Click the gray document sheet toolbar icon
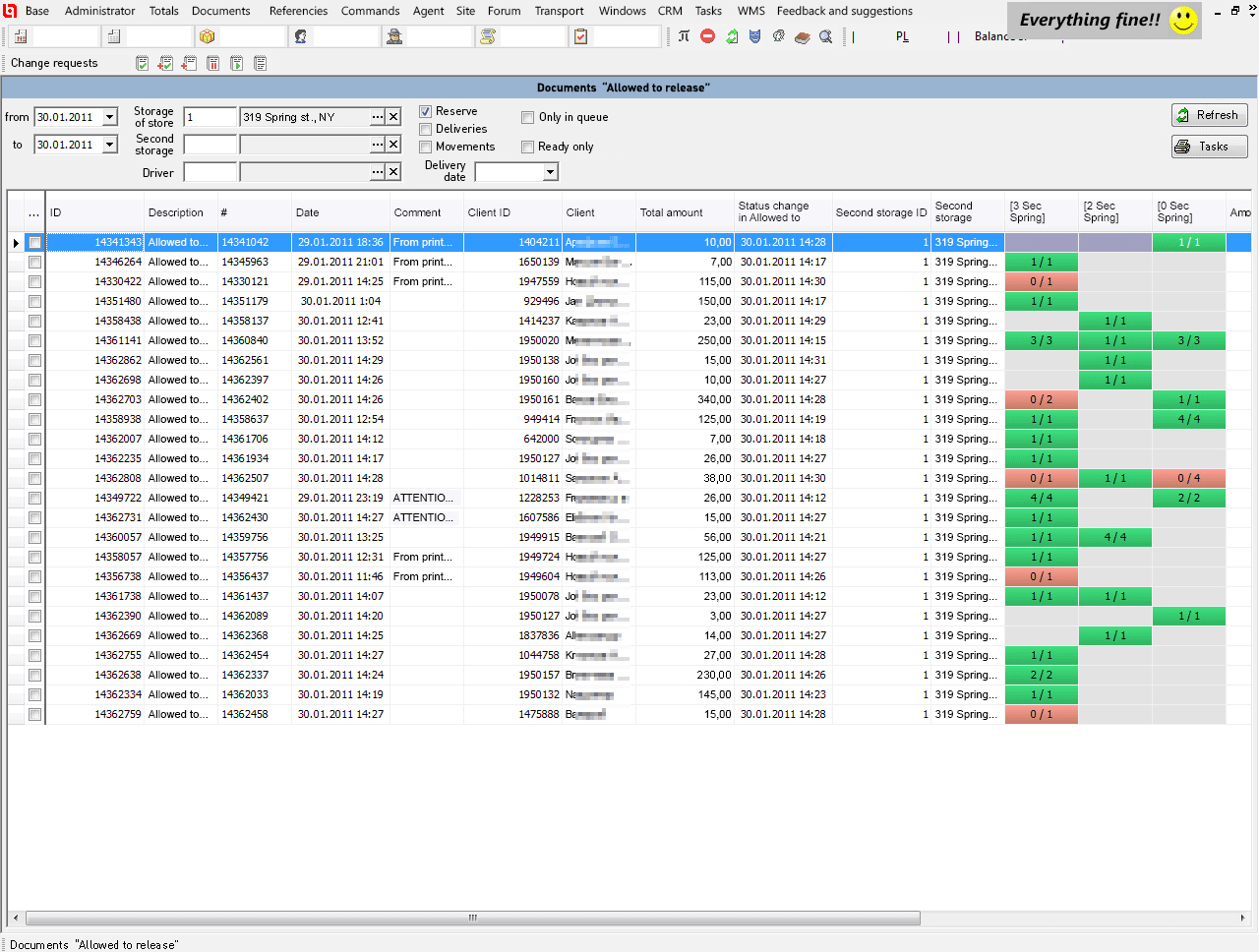The image size is (1259, 952). coord(114,36)
